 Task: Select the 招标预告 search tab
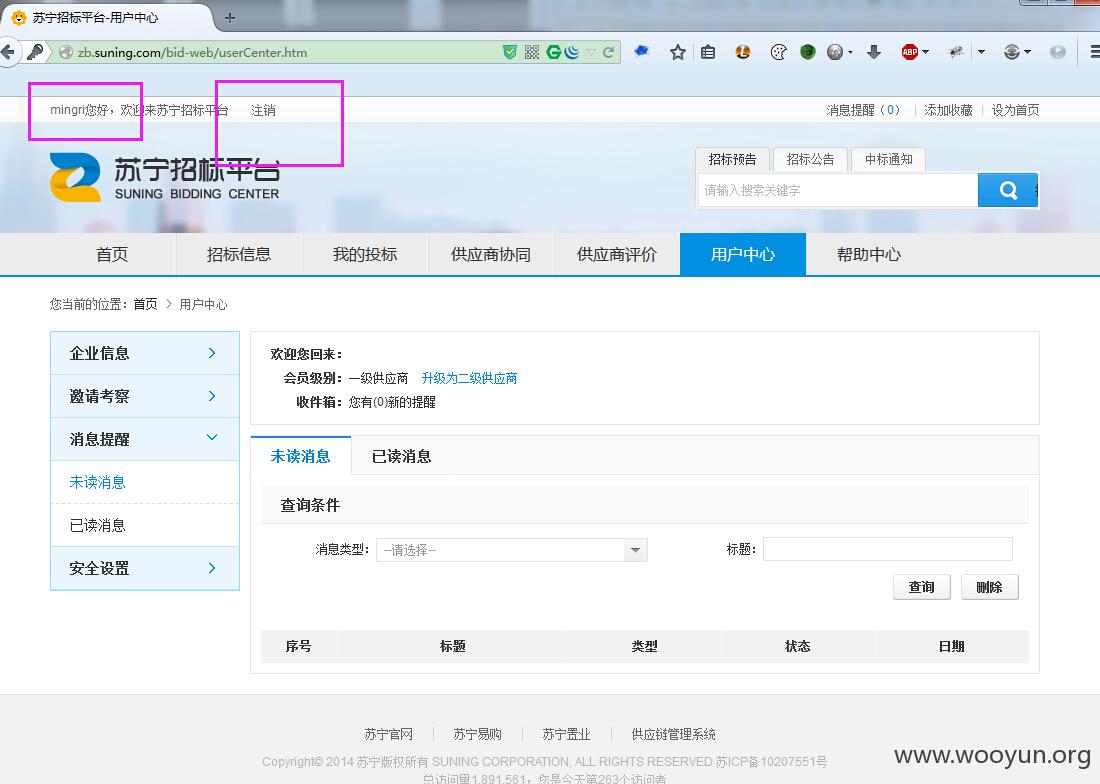click(x=732, y=159)
